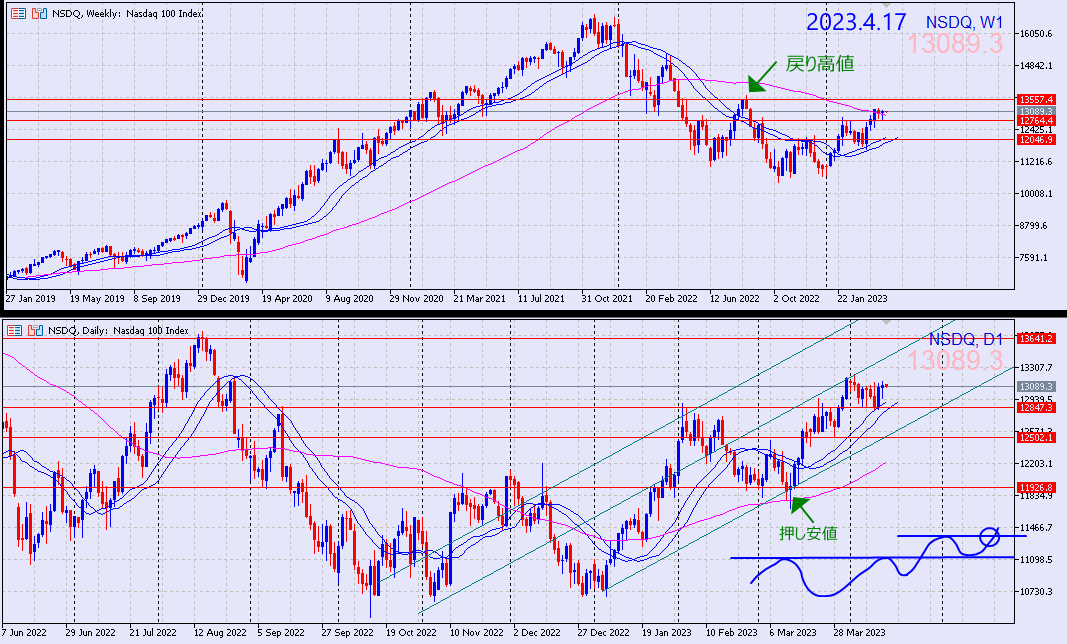Image resolution: width=1067 pixels, height=644 pixels.
Task: Click the large pink 13089.3 on Weekly chart
Action: pos(955,44)
